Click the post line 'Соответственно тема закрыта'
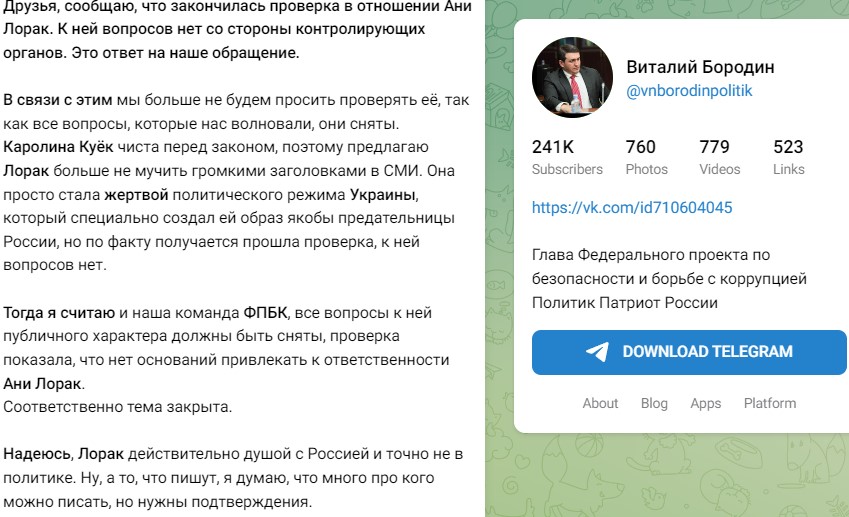 (117, 407)
